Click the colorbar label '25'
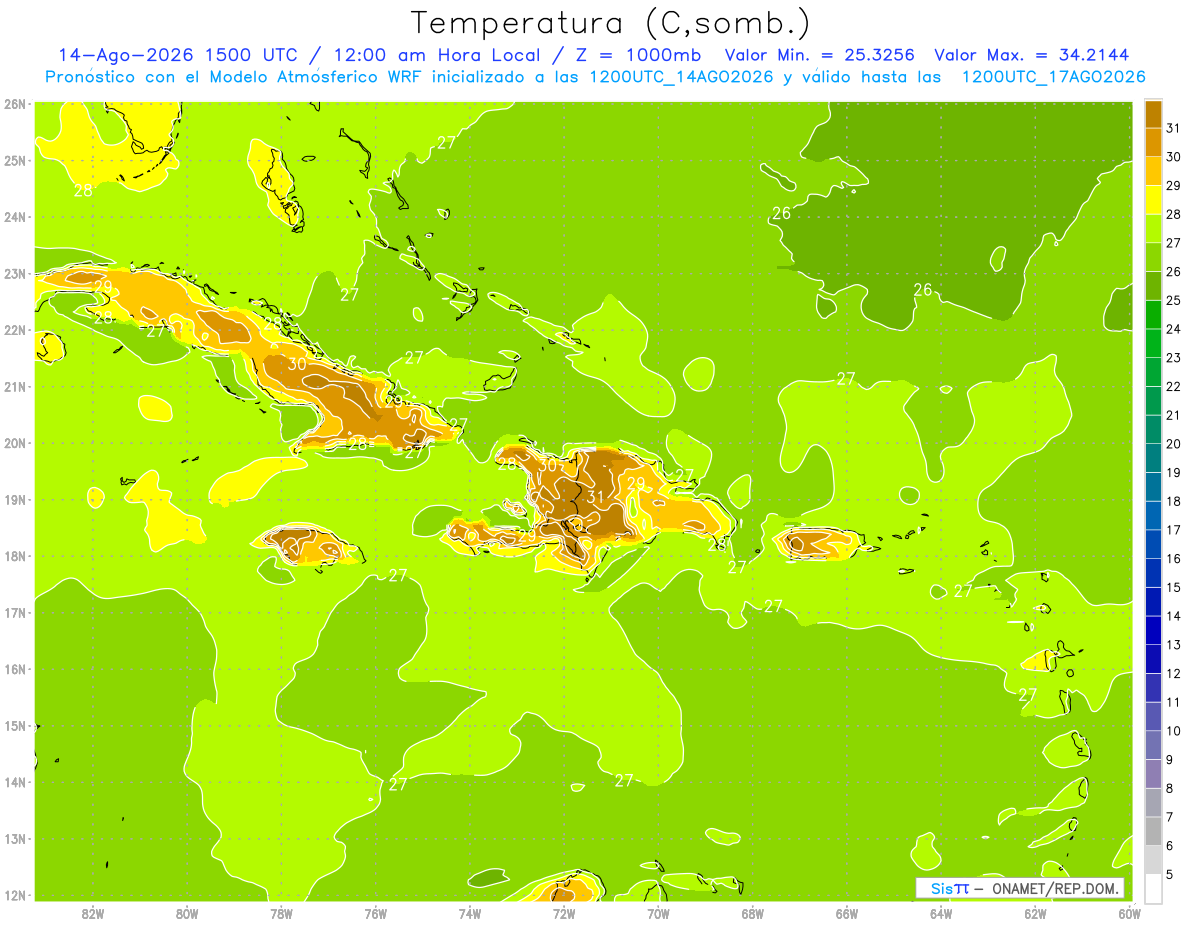The image size is (1200, 927). pos(1174,300)
